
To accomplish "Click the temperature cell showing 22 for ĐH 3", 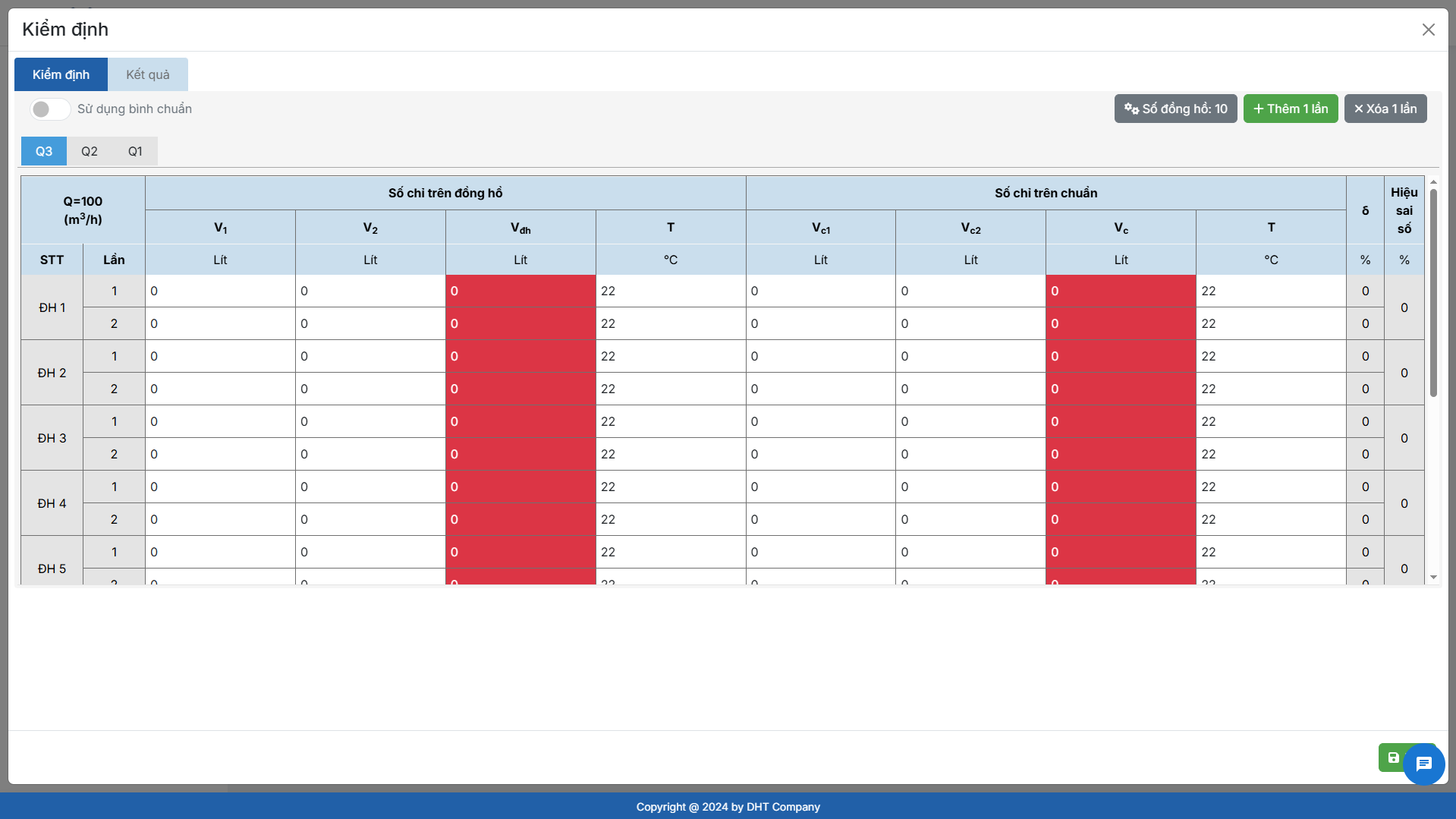I will 670,421.
